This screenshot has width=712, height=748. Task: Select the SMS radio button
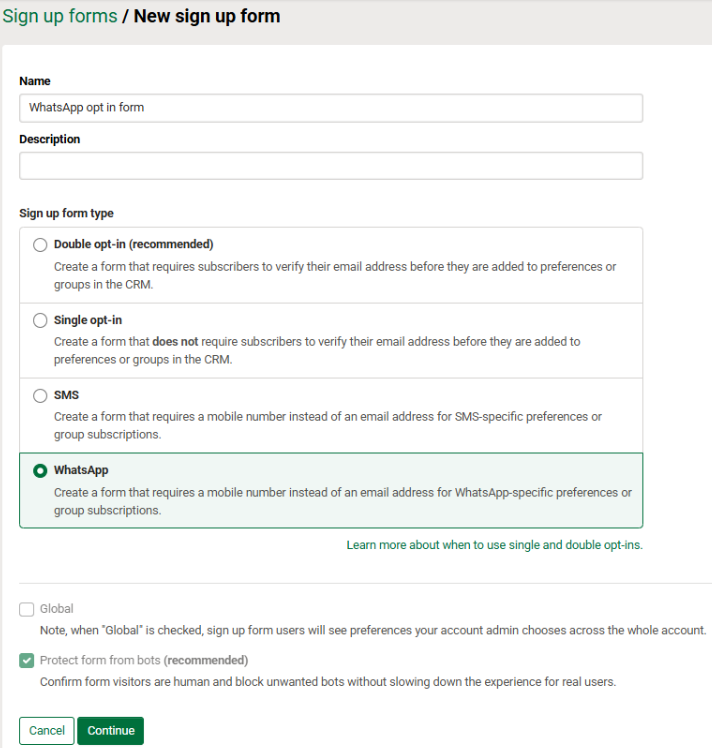[40, 395]
